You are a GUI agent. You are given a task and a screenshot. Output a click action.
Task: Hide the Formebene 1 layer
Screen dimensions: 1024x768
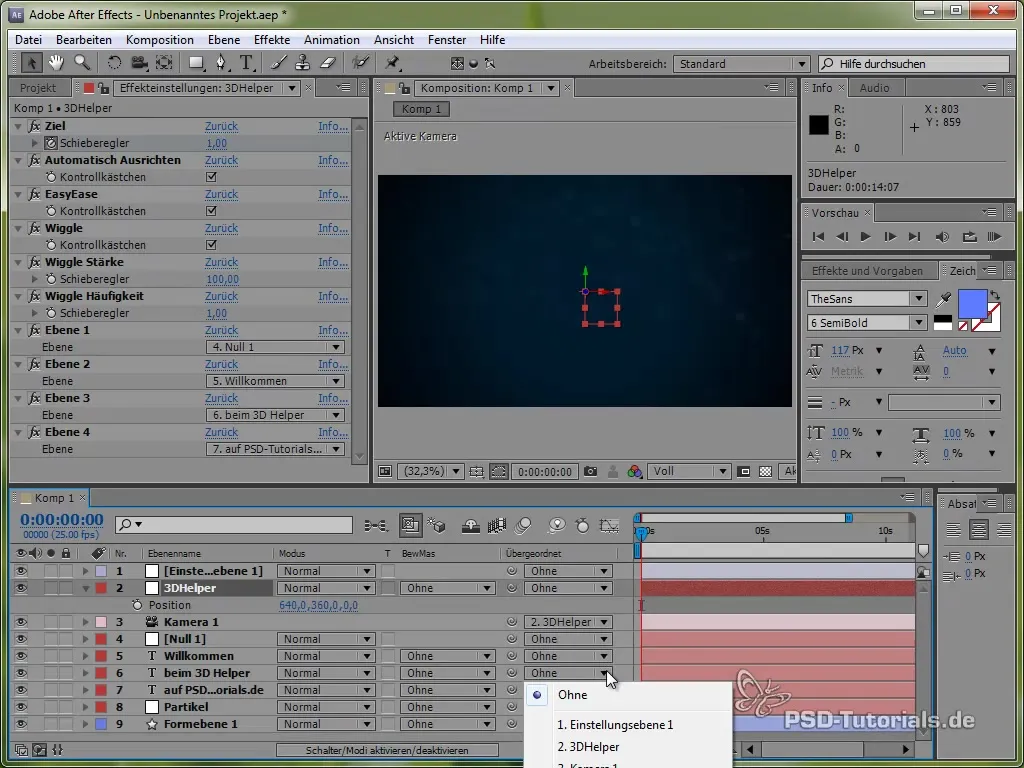tap(21, 724)
